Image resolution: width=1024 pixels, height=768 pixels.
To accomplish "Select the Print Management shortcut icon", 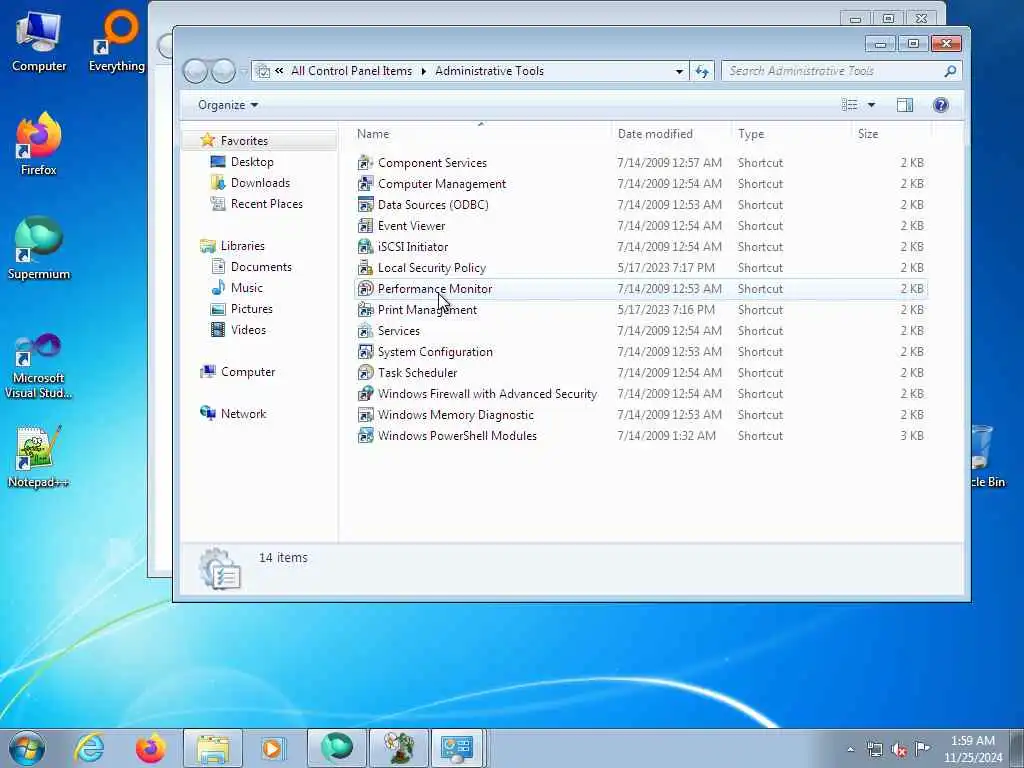I will pyautogui.click(x=365, y=310).
